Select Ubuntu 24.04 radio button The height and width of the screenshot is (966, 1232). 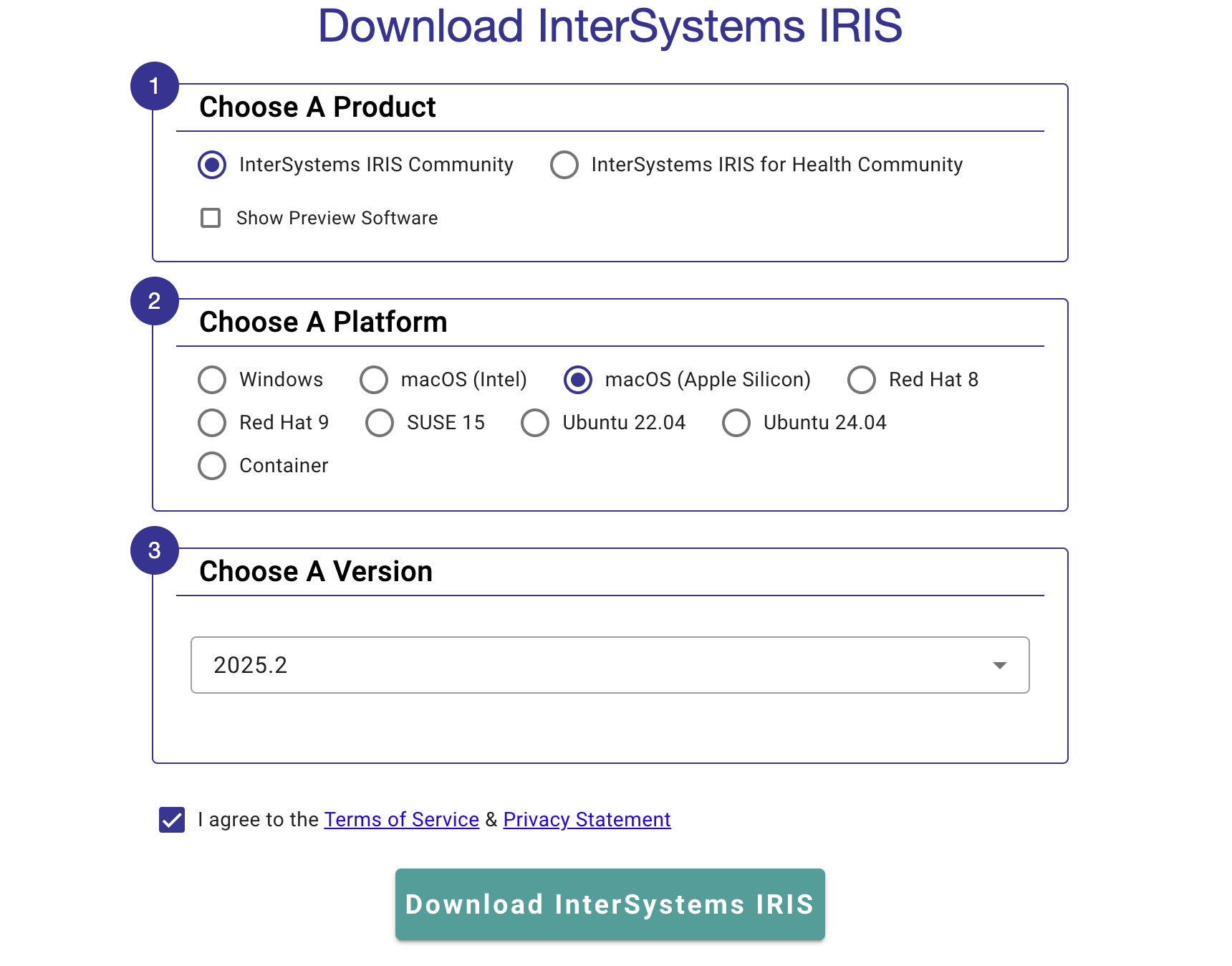736,423
